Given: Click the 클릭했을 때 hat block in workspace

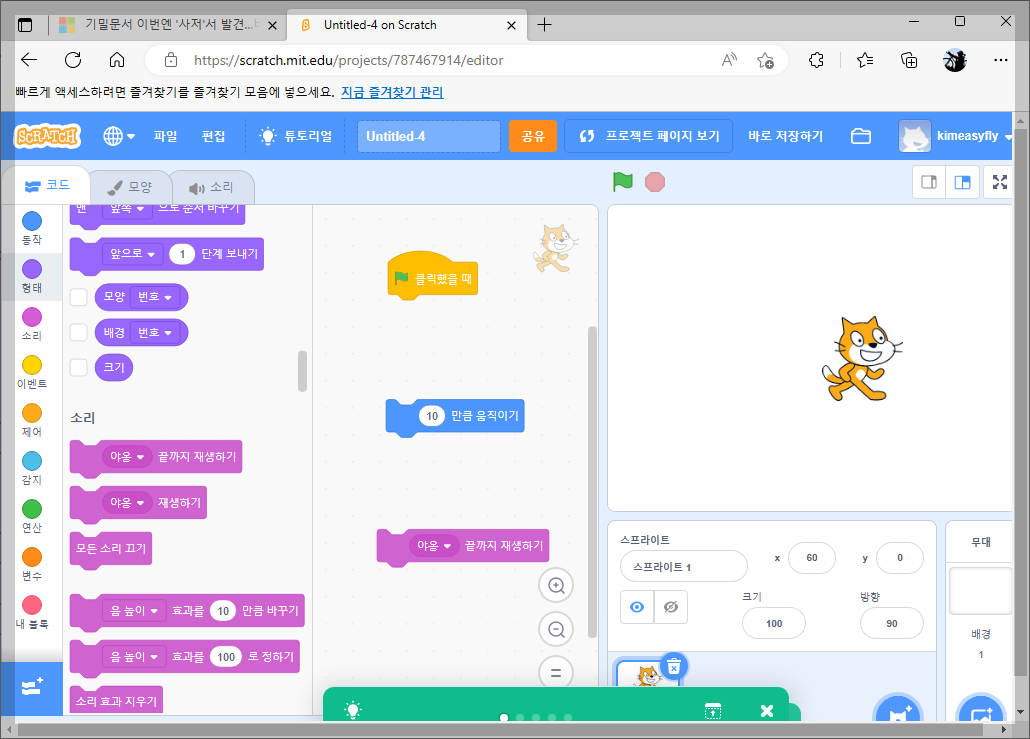Looking at the screenshot, I should (x=432, y=277).
